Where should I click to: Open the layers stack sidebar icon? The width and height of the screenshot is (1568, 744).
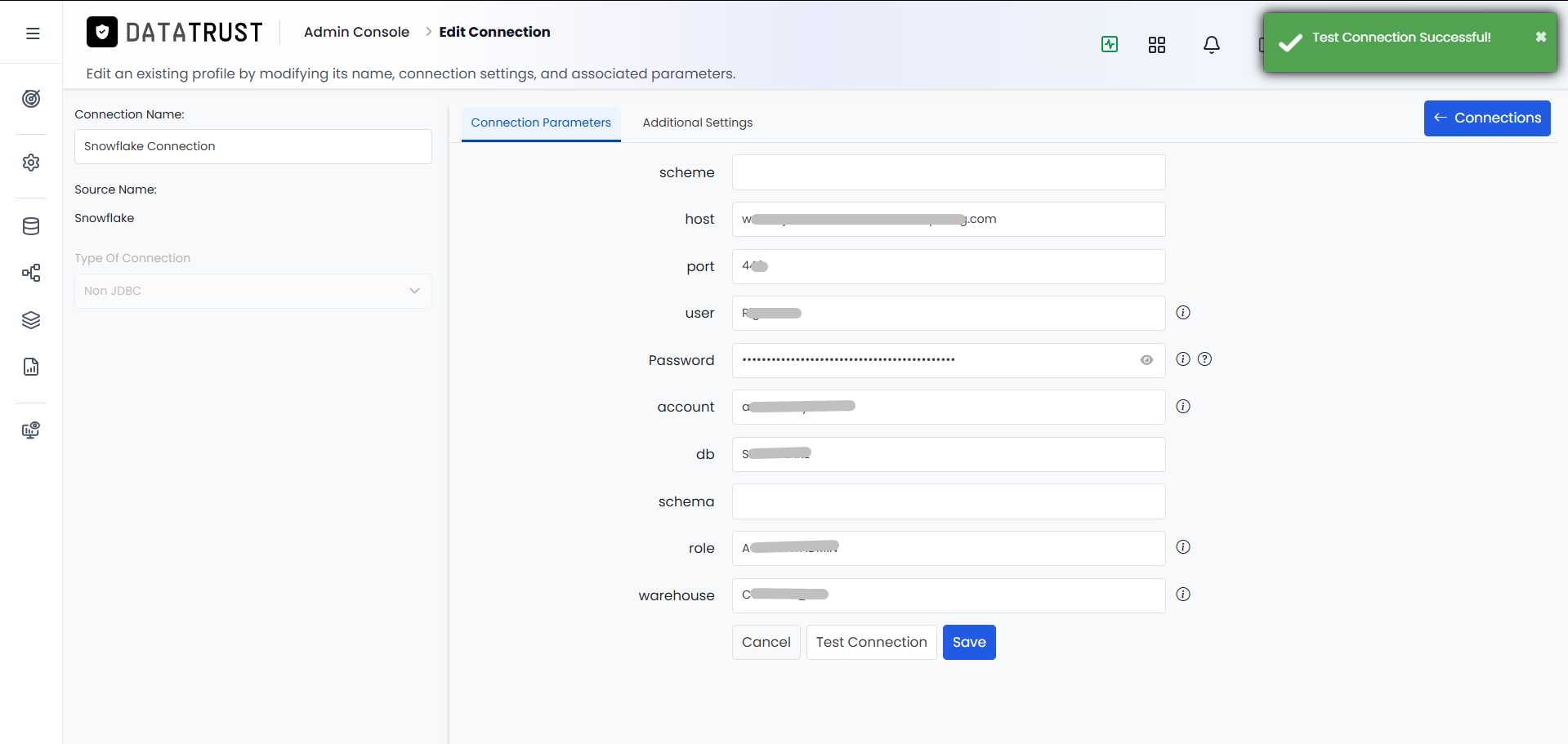tap(31, 320)
